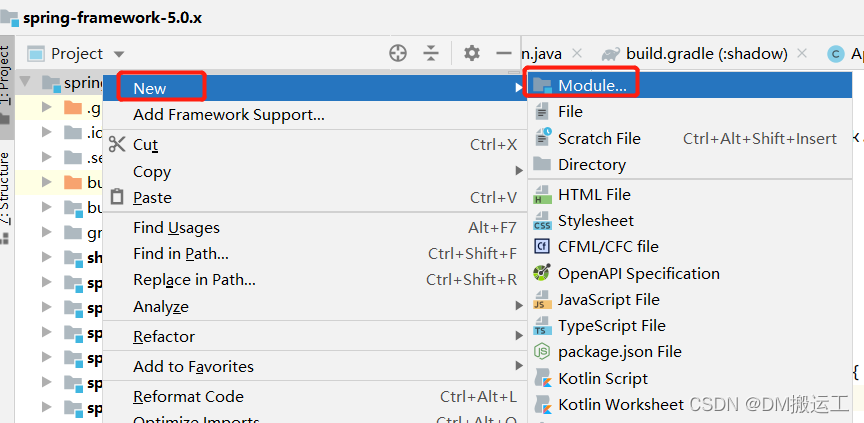864x423 pixels.
Task: Click the locate-in-project crosshair icon
Action: tap(398, 53)
